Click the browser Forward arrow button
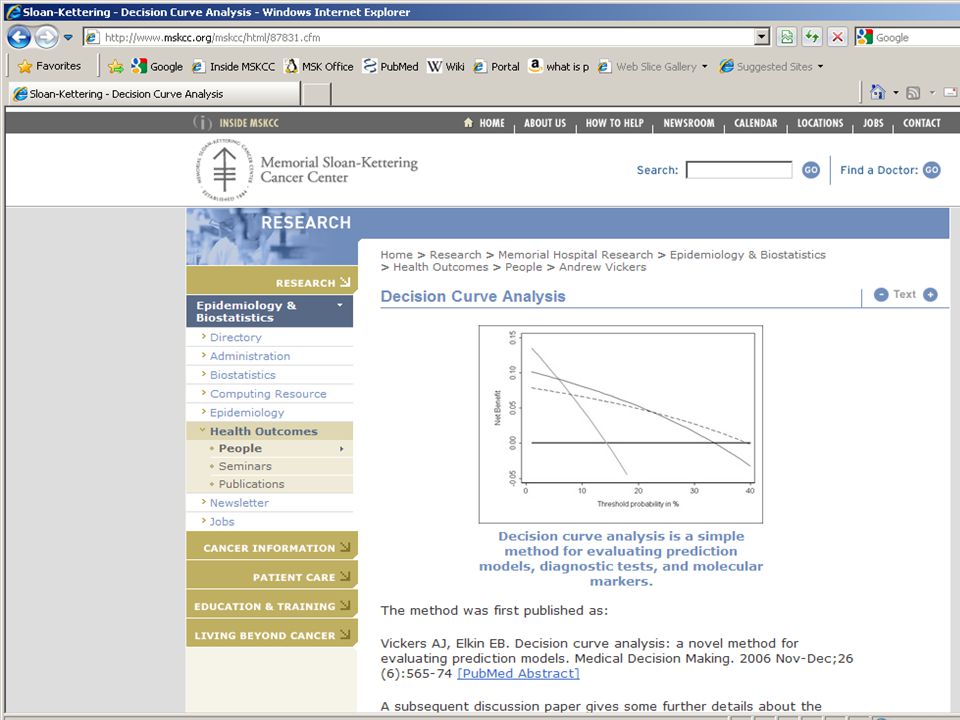Screen dimensions: 960x720 click(x=47, y=37)
